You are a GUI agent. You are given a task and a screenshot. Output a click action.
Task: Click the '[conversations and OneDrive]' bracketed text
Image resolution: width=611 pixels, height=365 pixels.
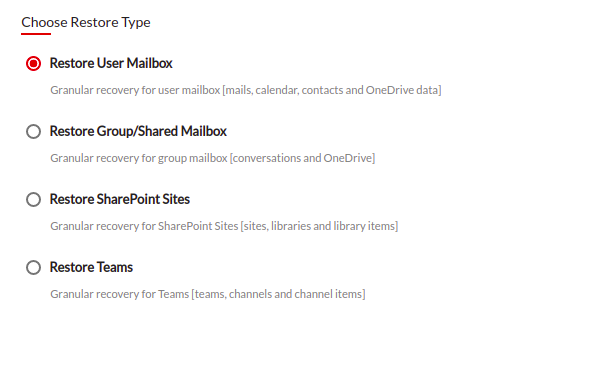pos(302,158)
